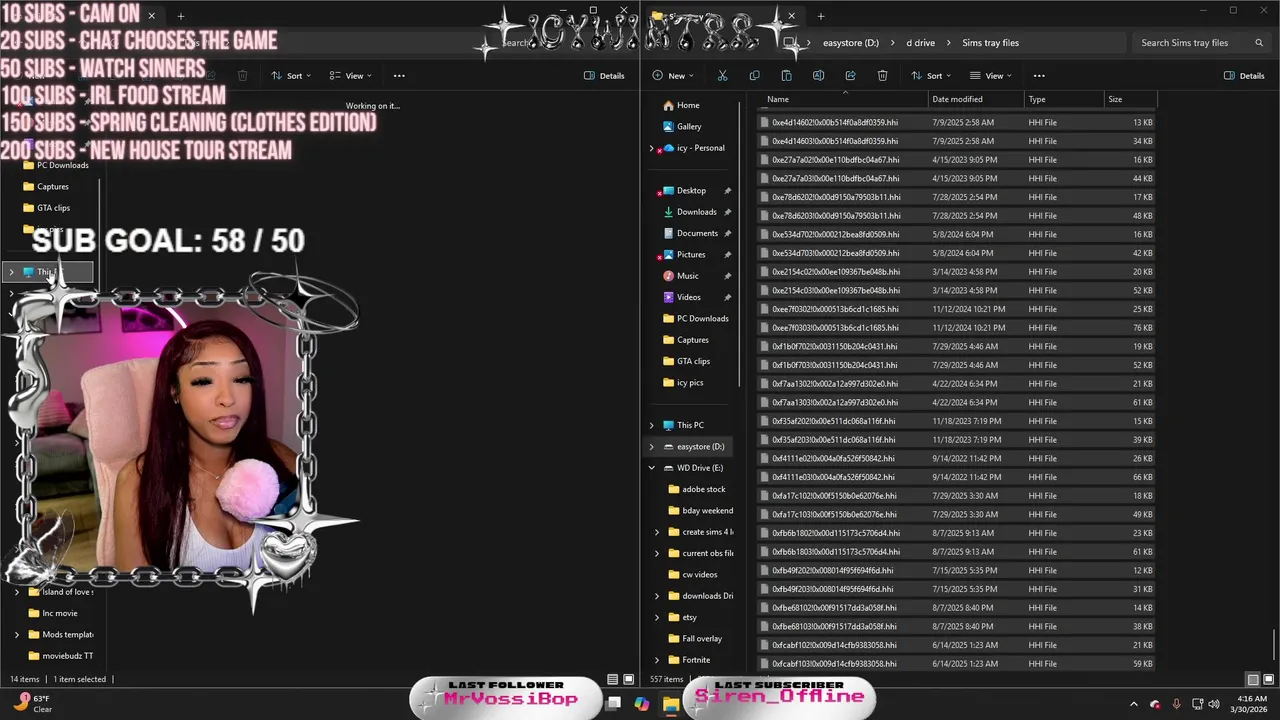Open the taskbar clock showing 4:16 AM
Screen dimensions: 1280x720
click(1251, 704)
